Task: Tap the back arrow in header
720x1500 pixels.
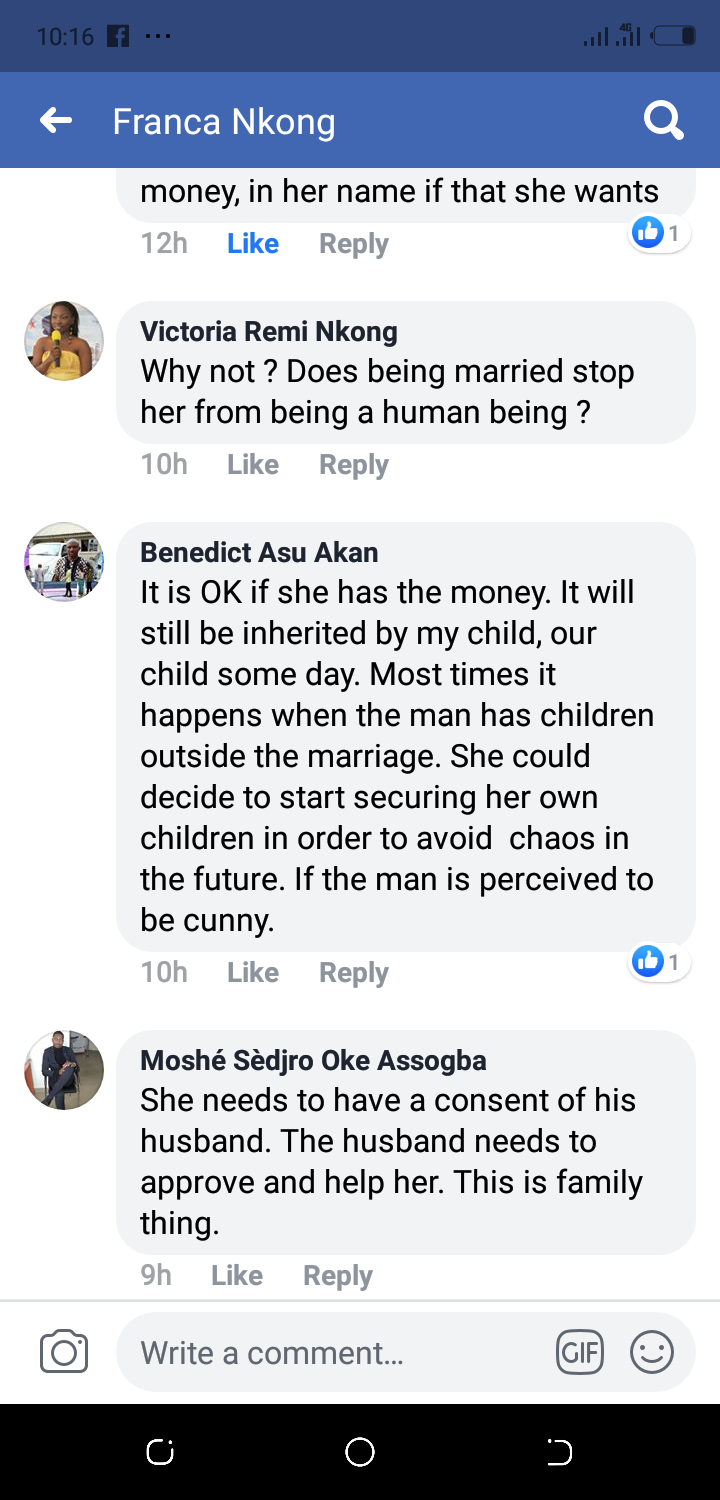Action: [x=56, y=121]
